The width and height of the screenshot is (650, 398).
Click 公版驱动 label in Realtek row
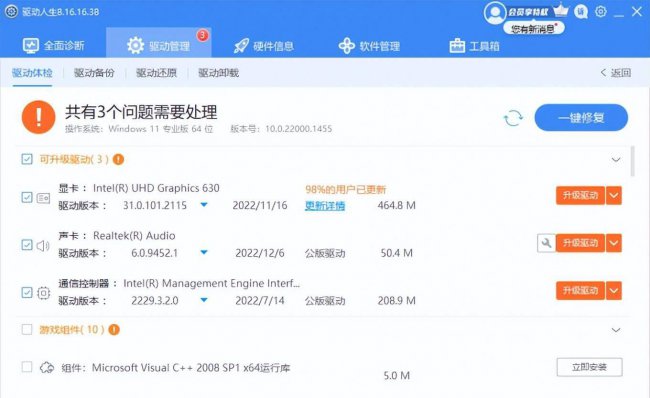click(325, 253)
